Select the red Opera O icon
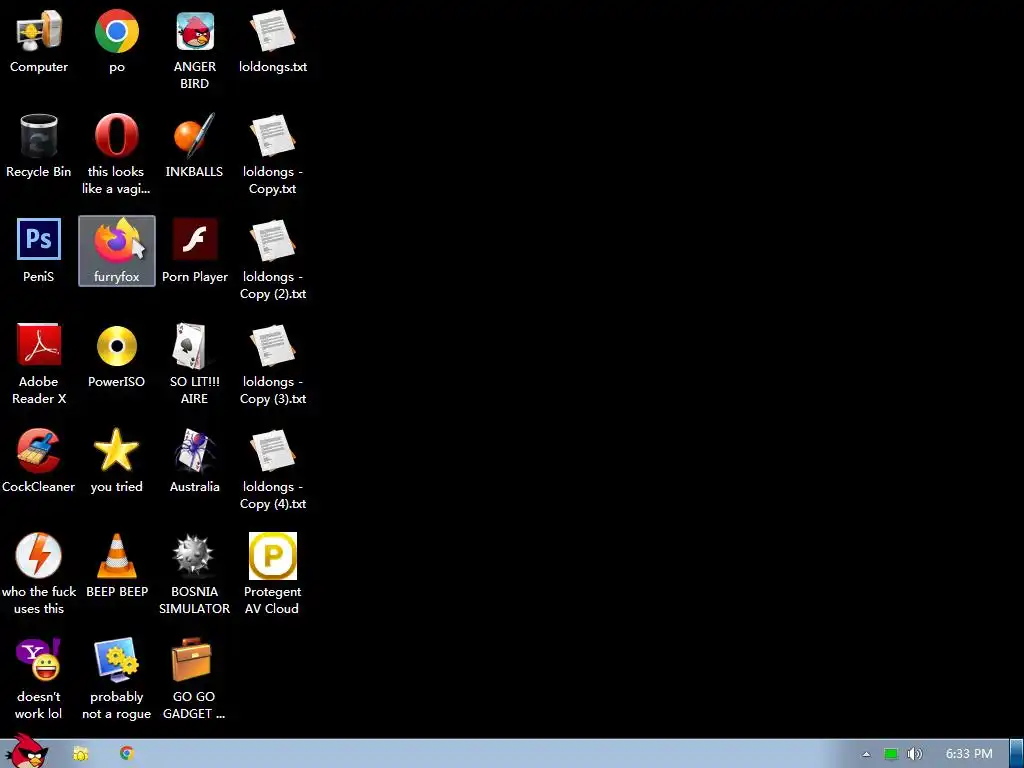This screenshot has width=1024, height=768. (x=117, y=136)
